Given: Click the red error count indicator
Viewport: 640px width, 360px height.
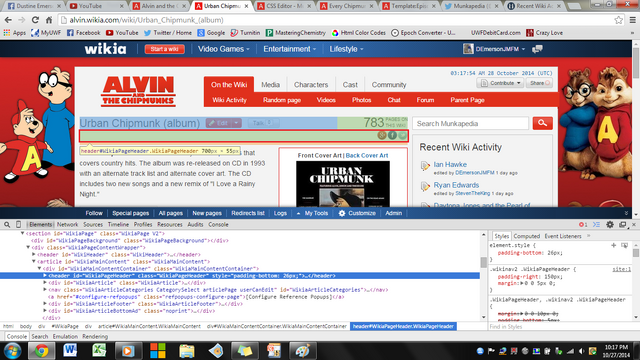Looking at the screenshot, I should 583,224.
